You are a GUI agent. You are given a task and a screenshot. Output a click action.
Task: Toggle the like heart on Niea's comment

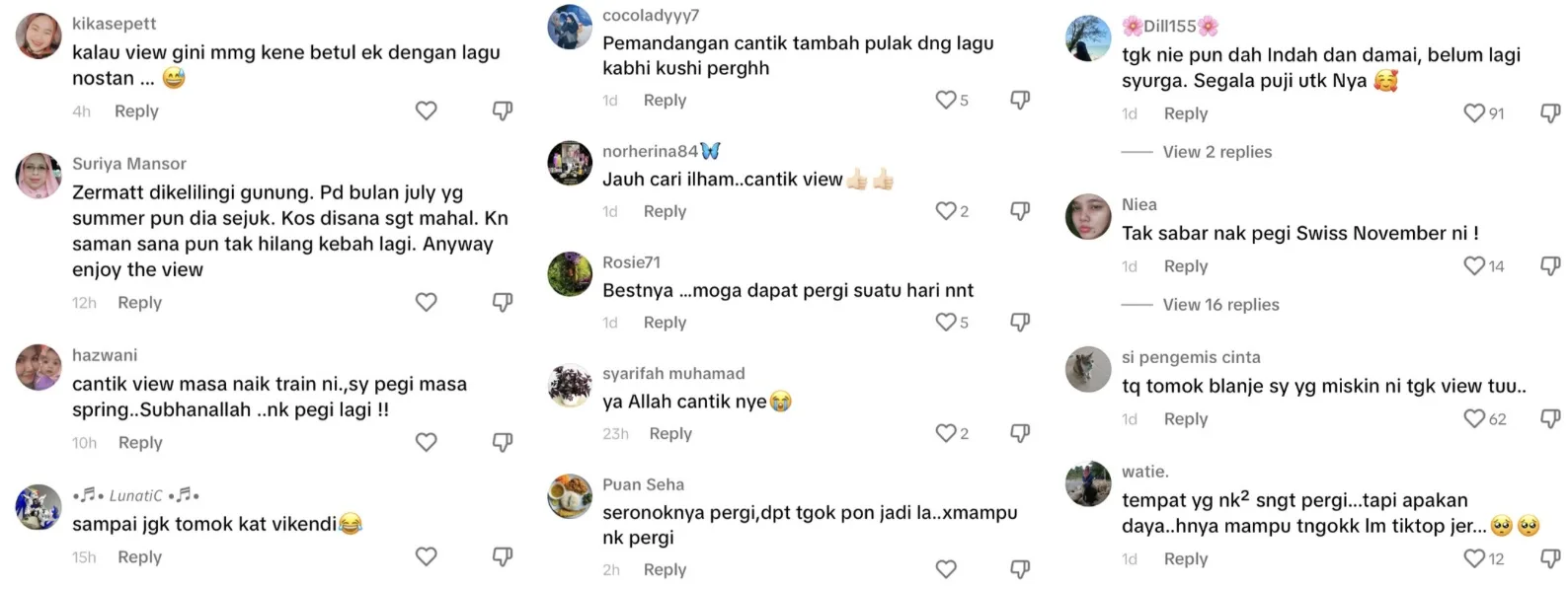pyautogui.click(x=1474, y=265)
